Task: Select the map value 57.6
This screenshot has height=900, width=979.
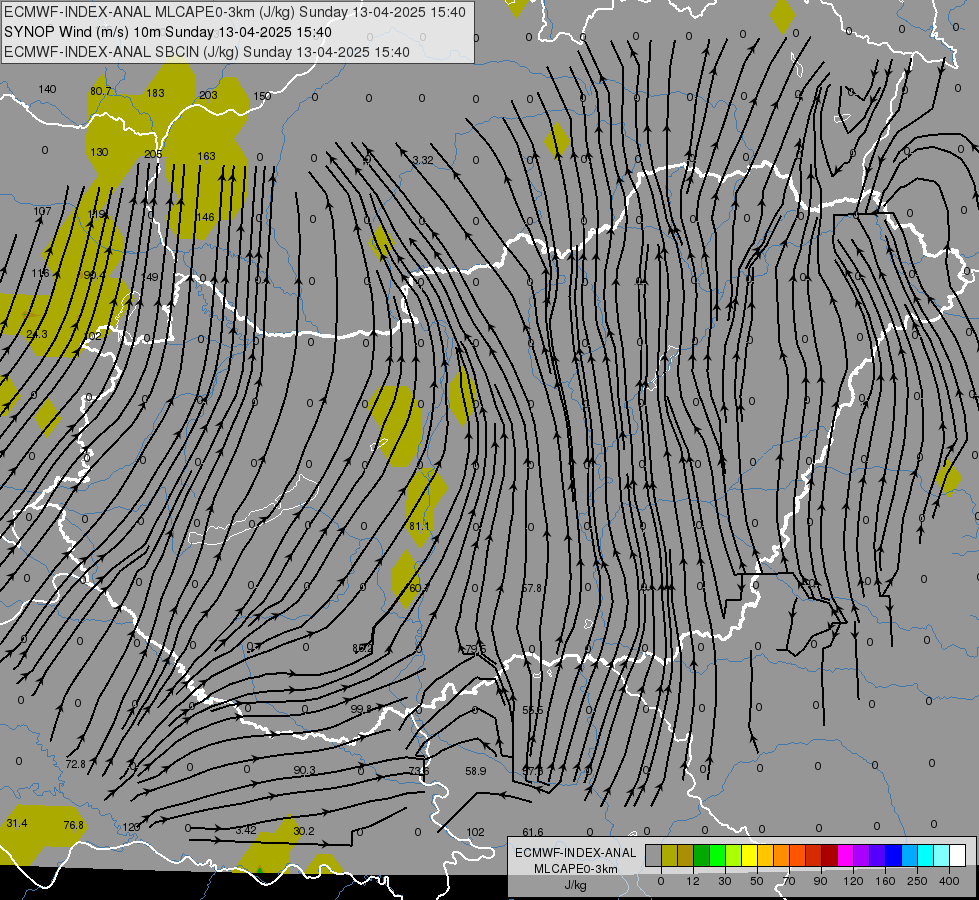Action: point(533,771)
